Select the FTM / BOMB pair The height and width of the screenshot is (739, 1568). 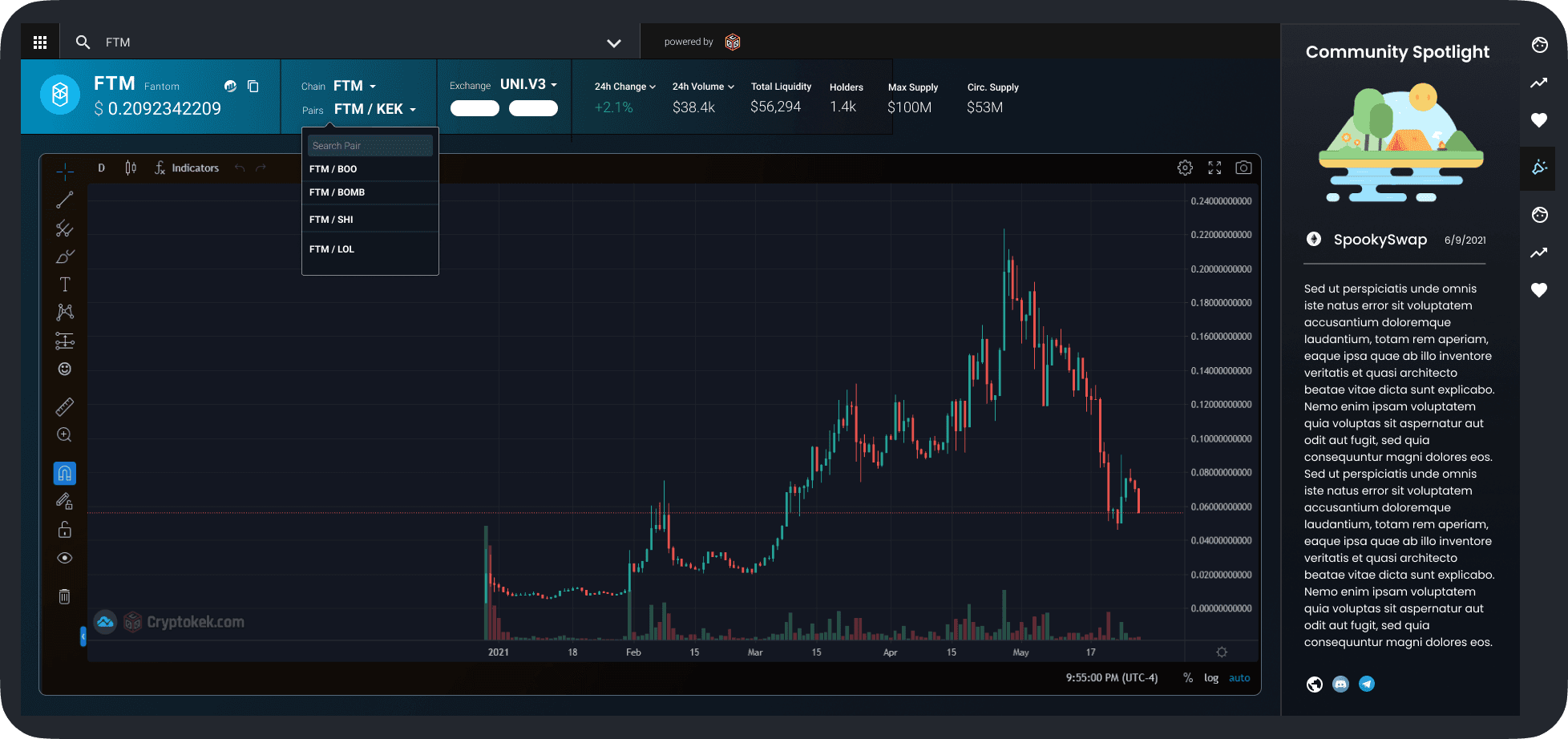click(370, 192)
